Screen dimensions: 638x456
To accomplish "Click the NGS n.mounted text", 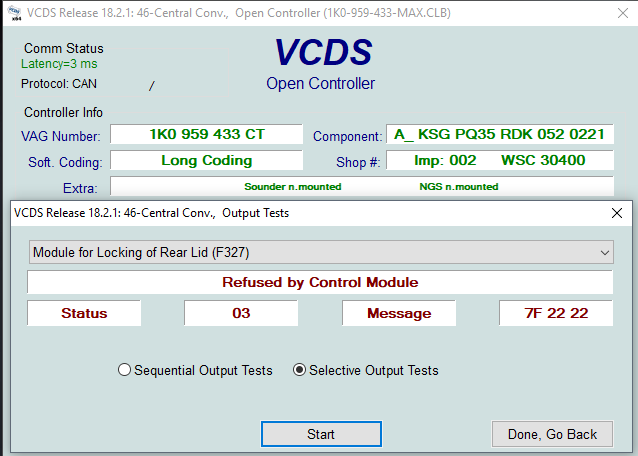I will click(459, 187).
